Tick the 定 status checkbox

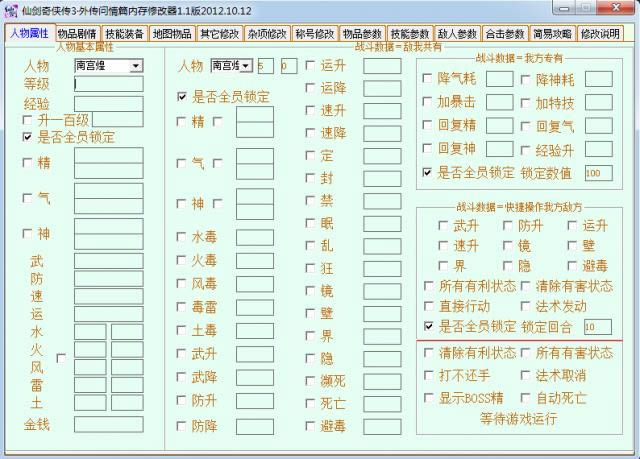(x=310, y=155)
